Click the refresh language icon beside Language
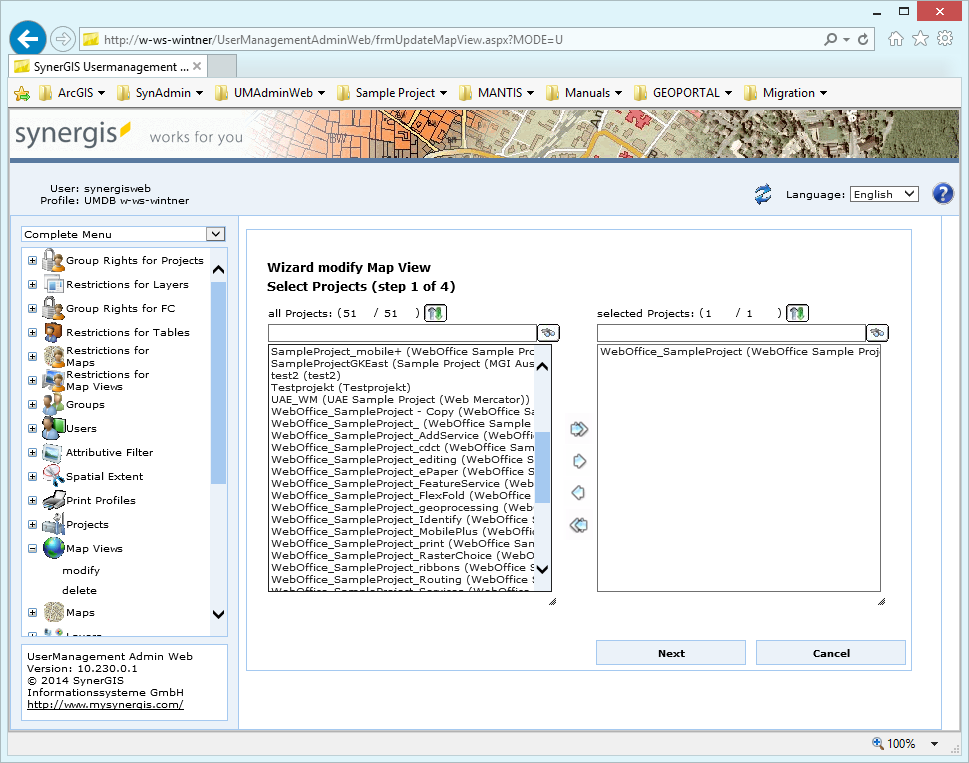Screen dimensions: 969x763 [x=763, y=194]
